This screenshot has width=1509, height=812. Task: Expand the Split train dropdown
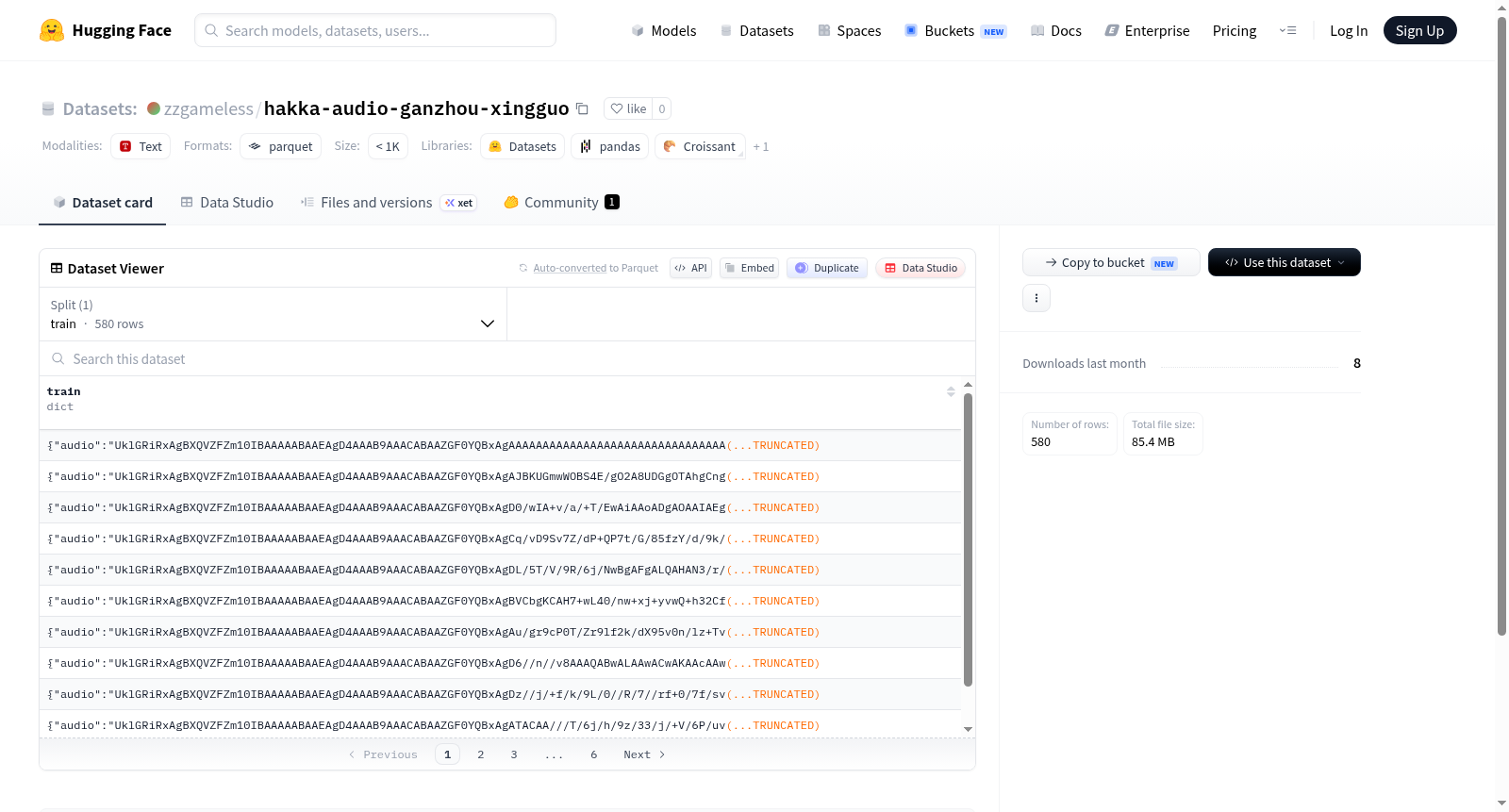273,314
